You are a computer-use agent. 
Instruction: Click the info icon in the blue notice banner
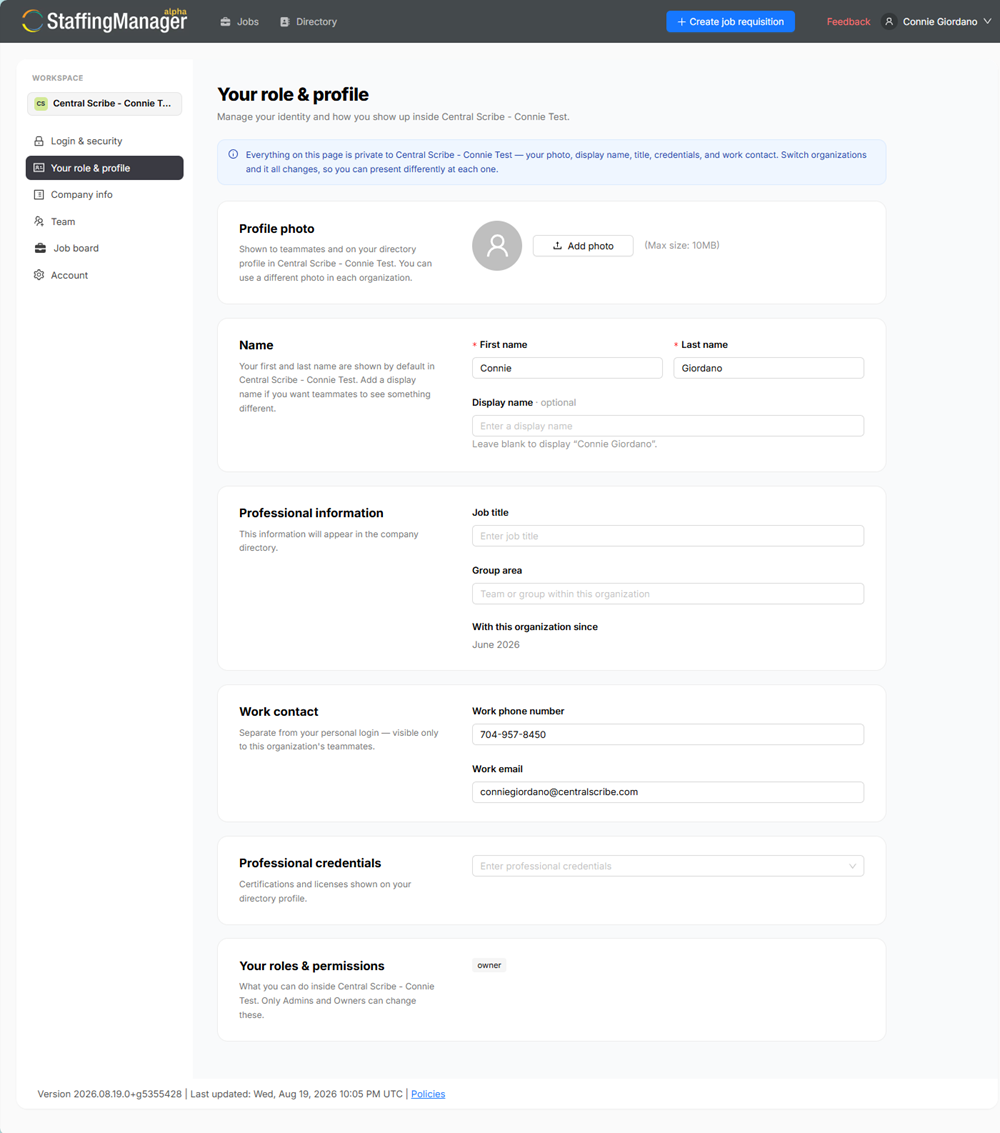233,154
